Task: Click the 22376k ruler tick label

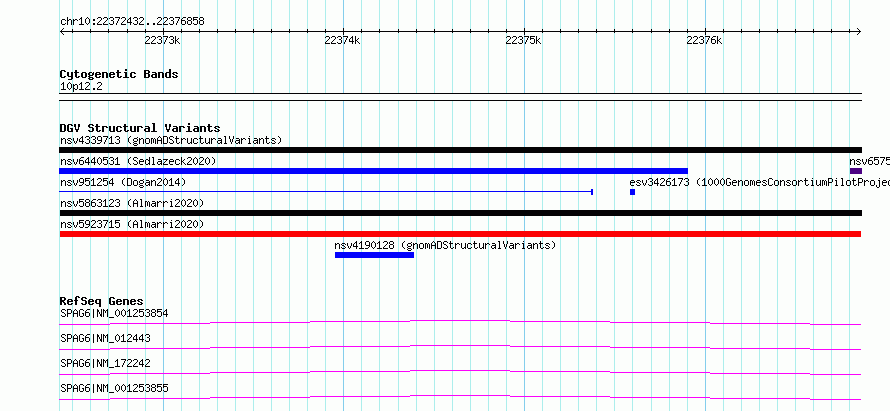Action: 704,40
